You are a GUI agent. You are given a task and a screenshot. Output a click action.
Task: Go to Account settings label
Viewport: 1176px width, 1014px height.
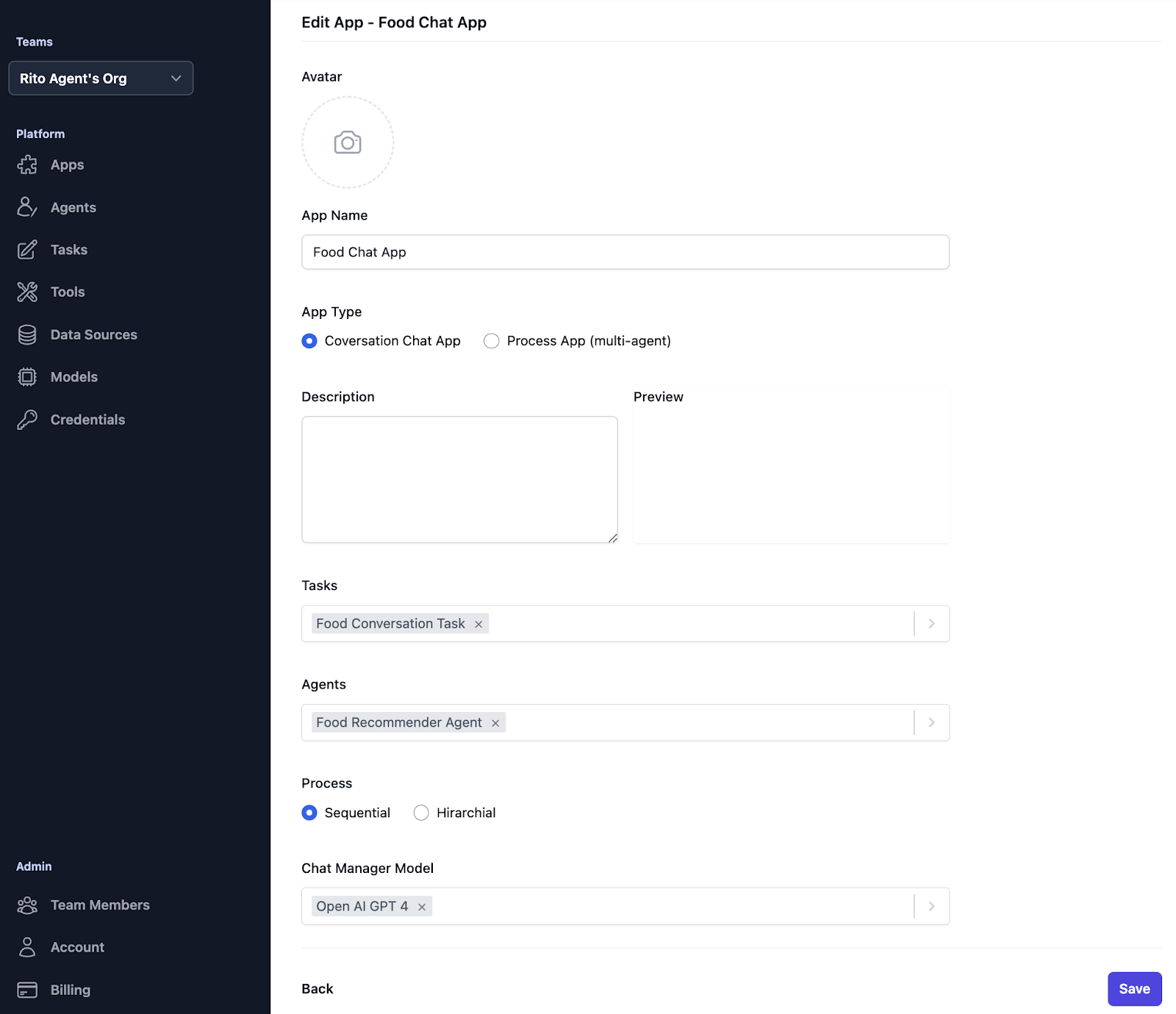[x=77, y=947]
